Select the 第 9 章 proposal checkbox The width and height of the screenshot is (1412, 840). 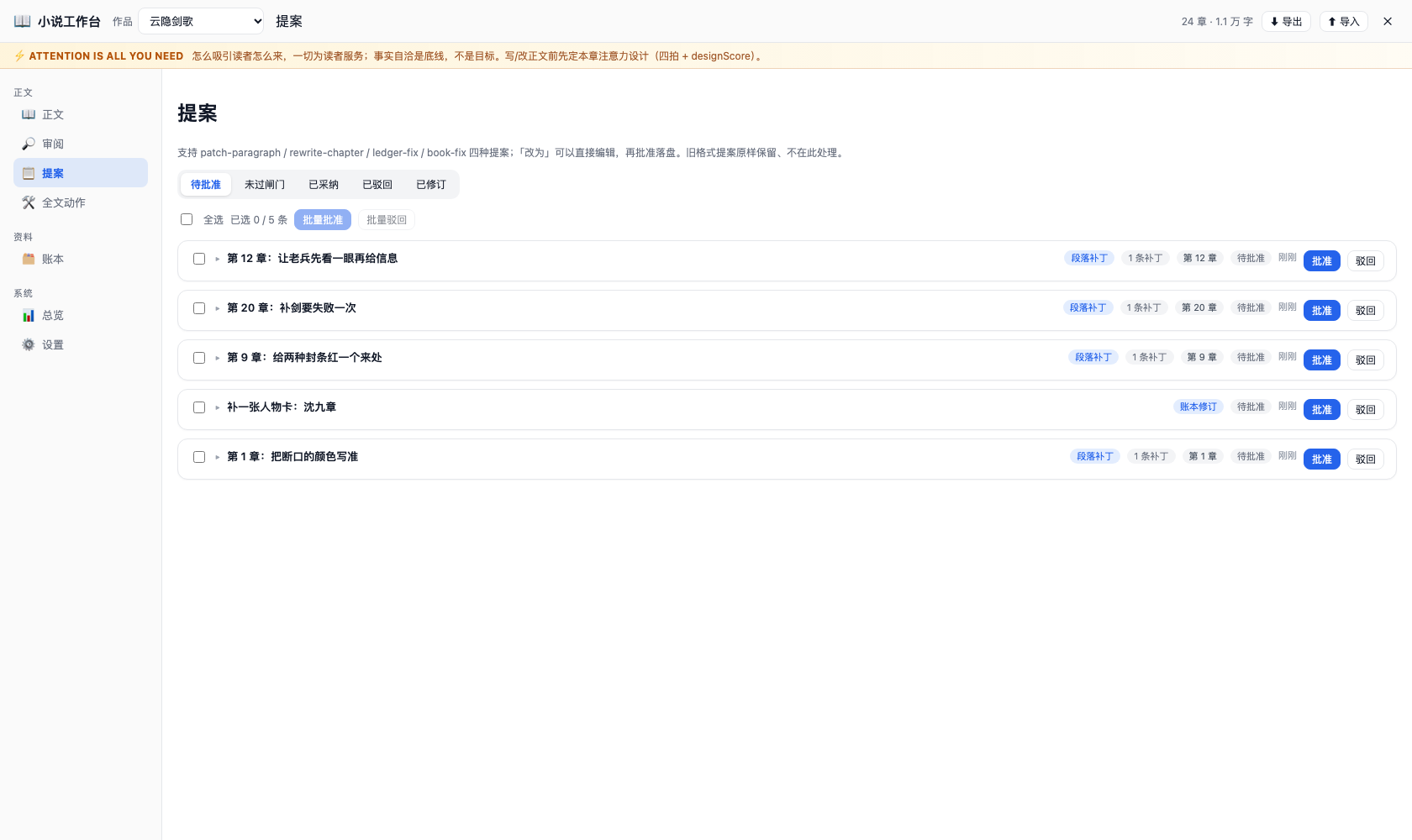(x=199, y=358)
